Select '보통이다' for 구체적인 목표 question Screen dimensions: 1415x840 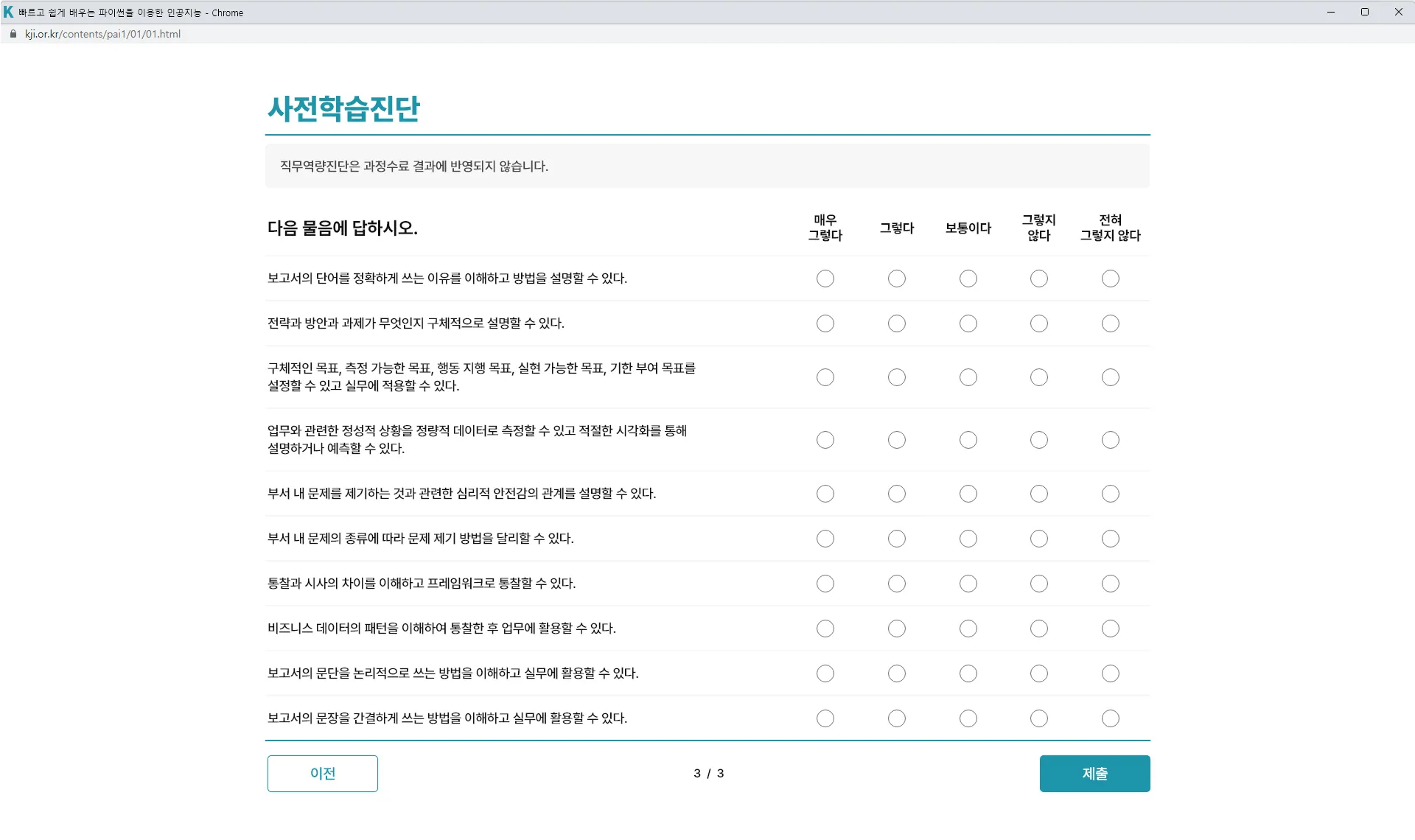point(968,377)
